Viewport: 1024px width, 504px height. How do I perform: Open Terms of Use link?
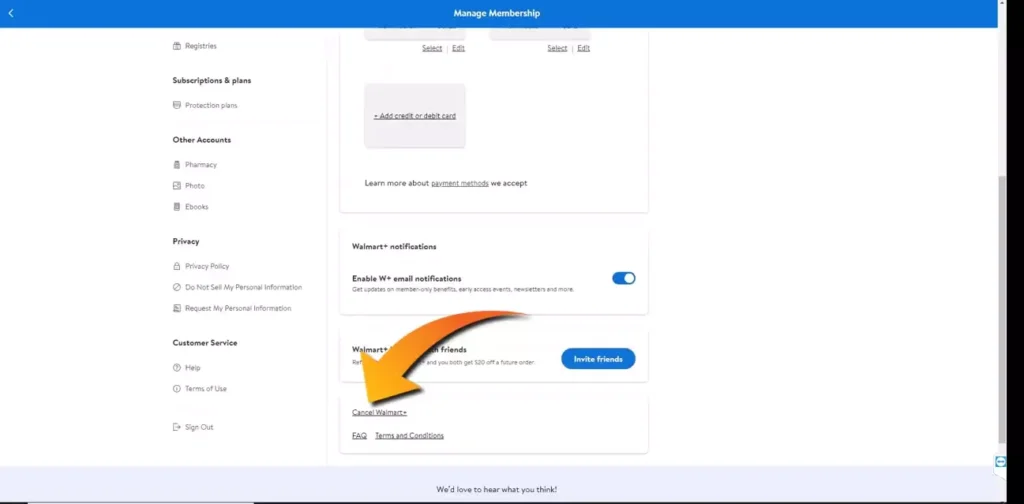click(x=206, y=388)
